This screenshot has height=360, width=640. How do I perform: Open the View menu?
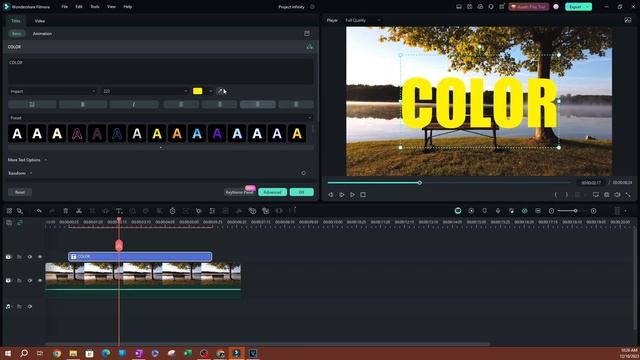click(x=111, y=7)
